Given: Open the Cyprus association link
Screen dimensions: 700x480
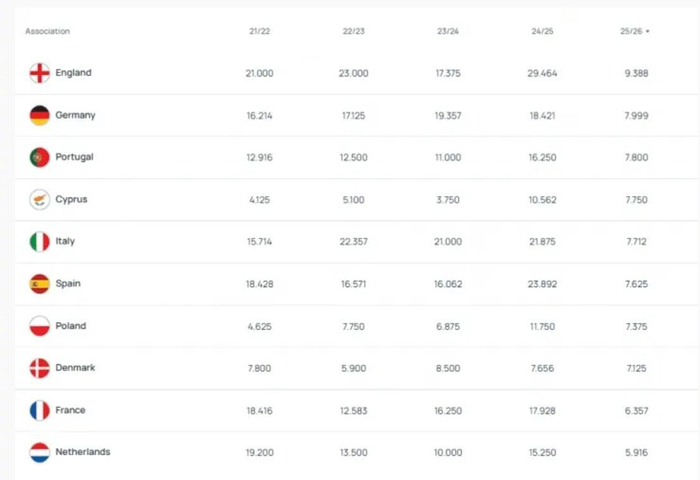Looking at the screenshot, I should pos(71,200).
